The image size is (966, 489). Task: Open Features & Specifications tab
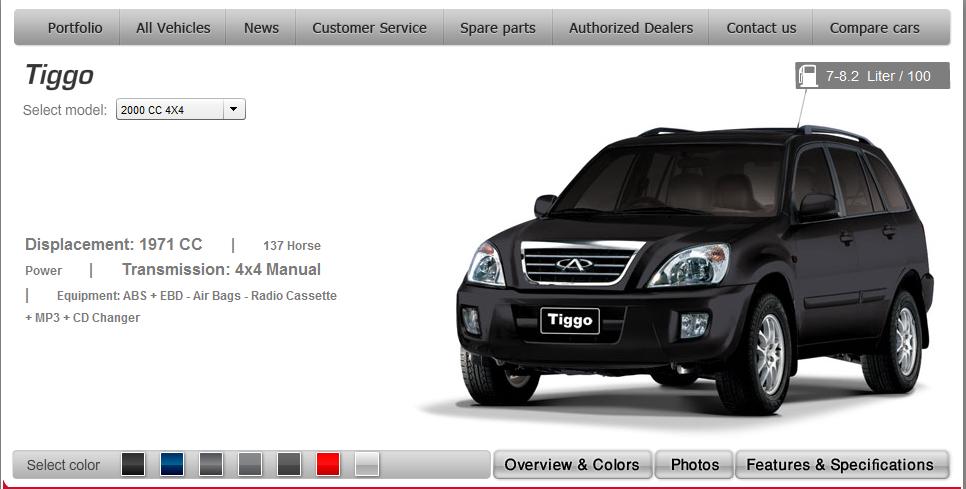[x=840, y=464]
